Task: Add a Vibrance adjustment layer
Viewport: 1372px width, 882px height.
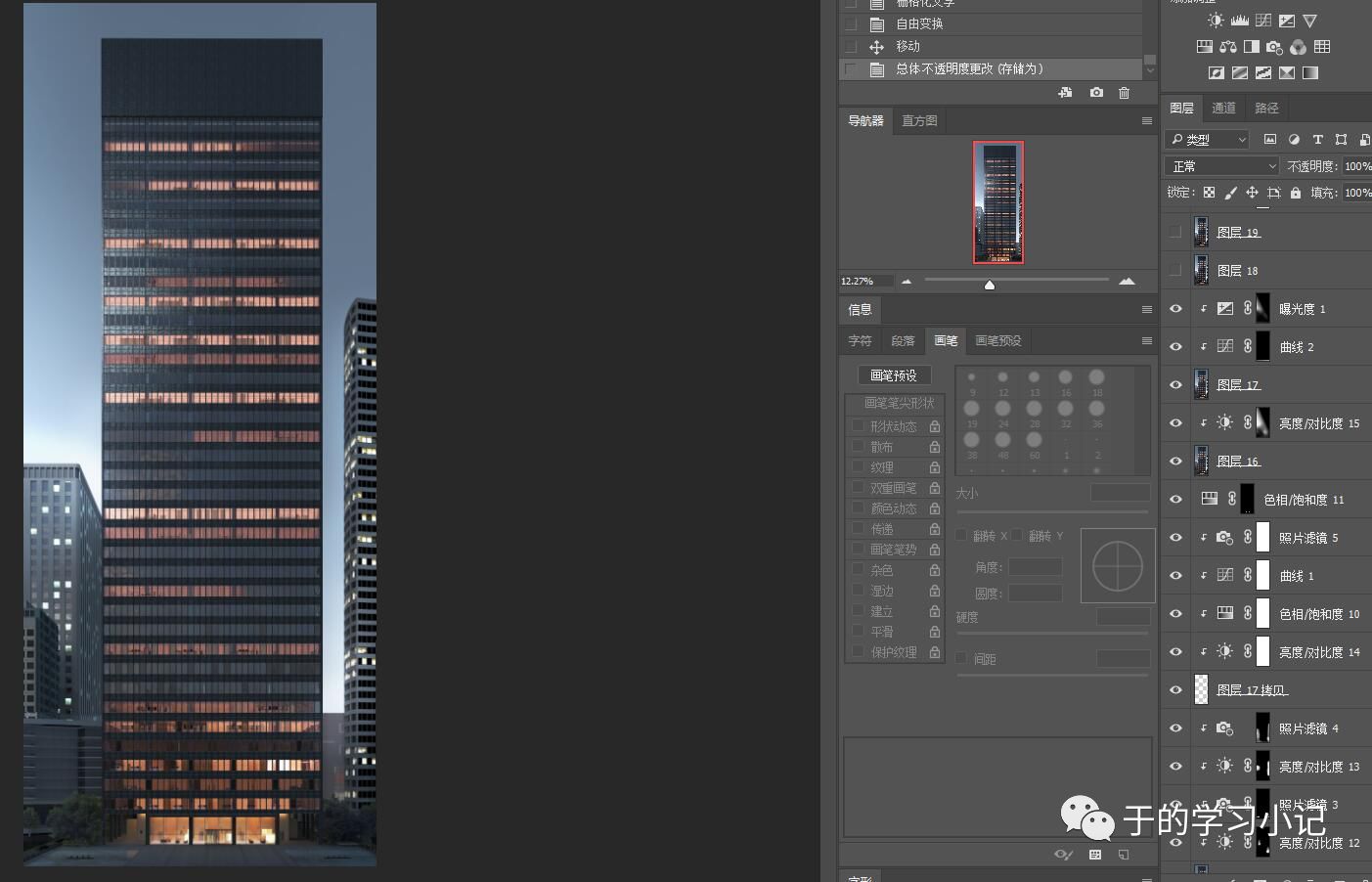Action: tap(1310, 21)
